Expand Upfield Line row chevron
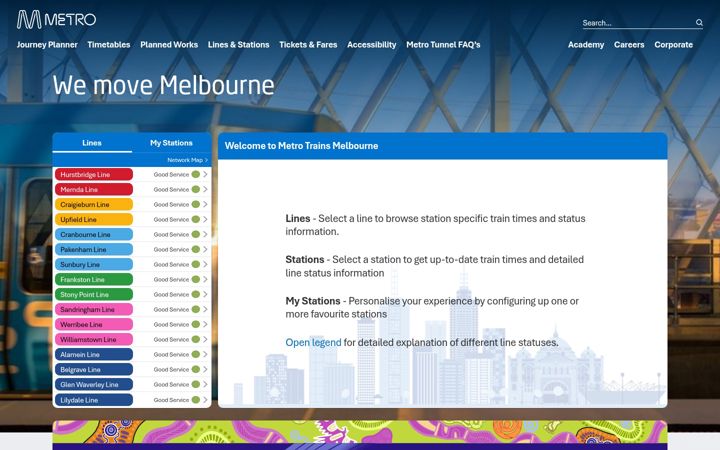 [x=205, y=219]
